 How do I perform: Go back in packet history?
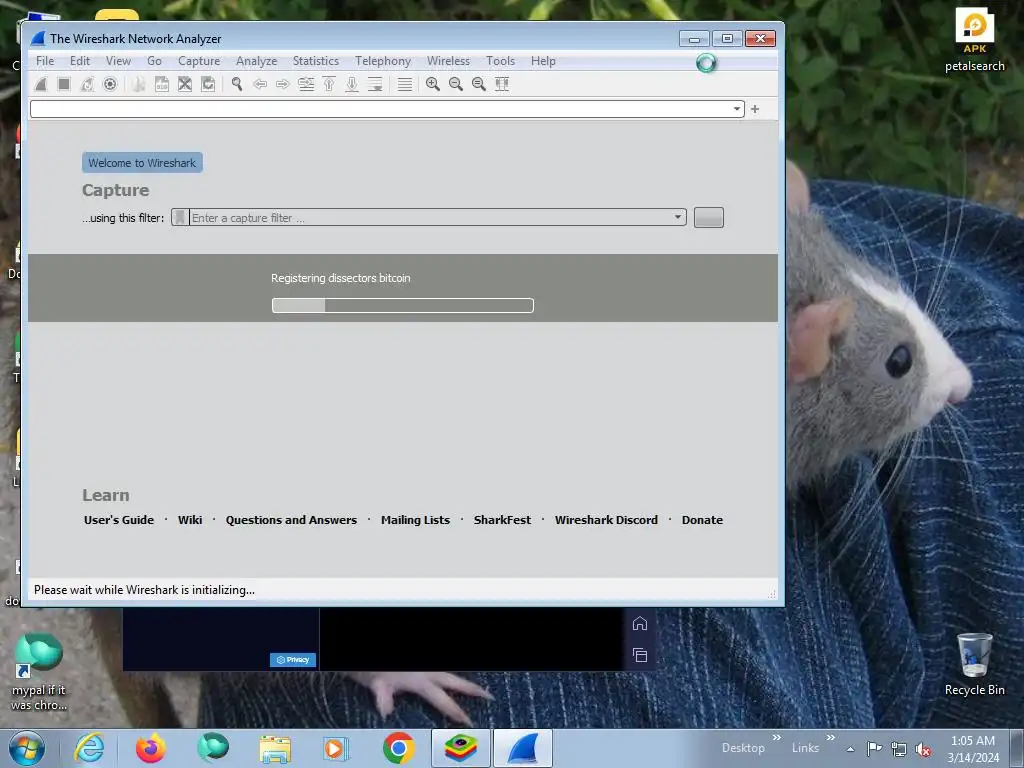pyautogui.click(x=260, y=84)
